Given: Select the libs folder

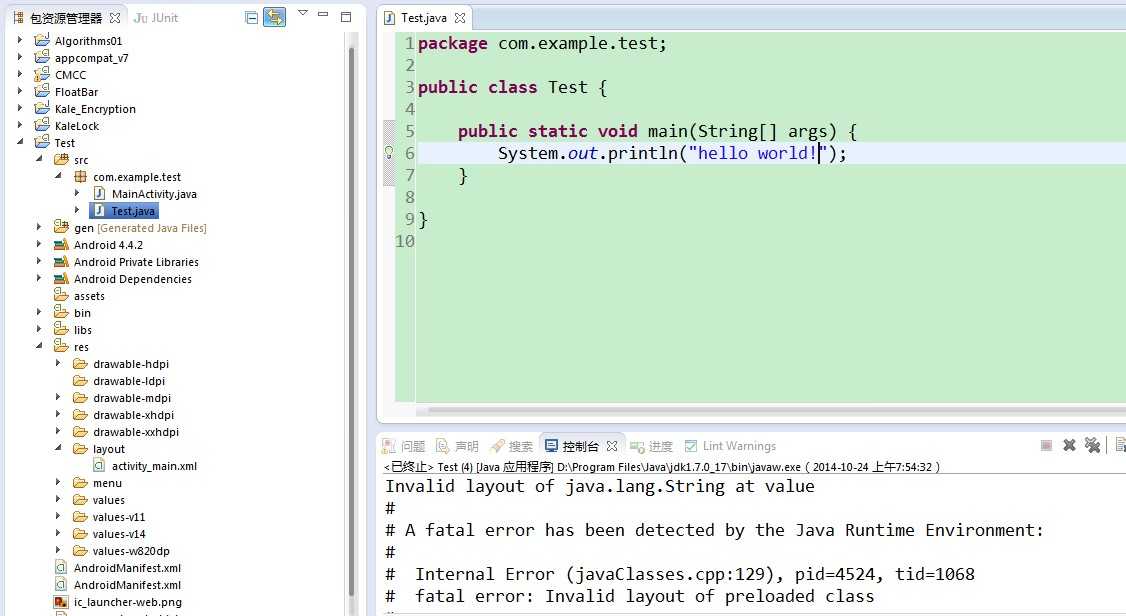Looking at the screenshot, I should coord(73,330).
